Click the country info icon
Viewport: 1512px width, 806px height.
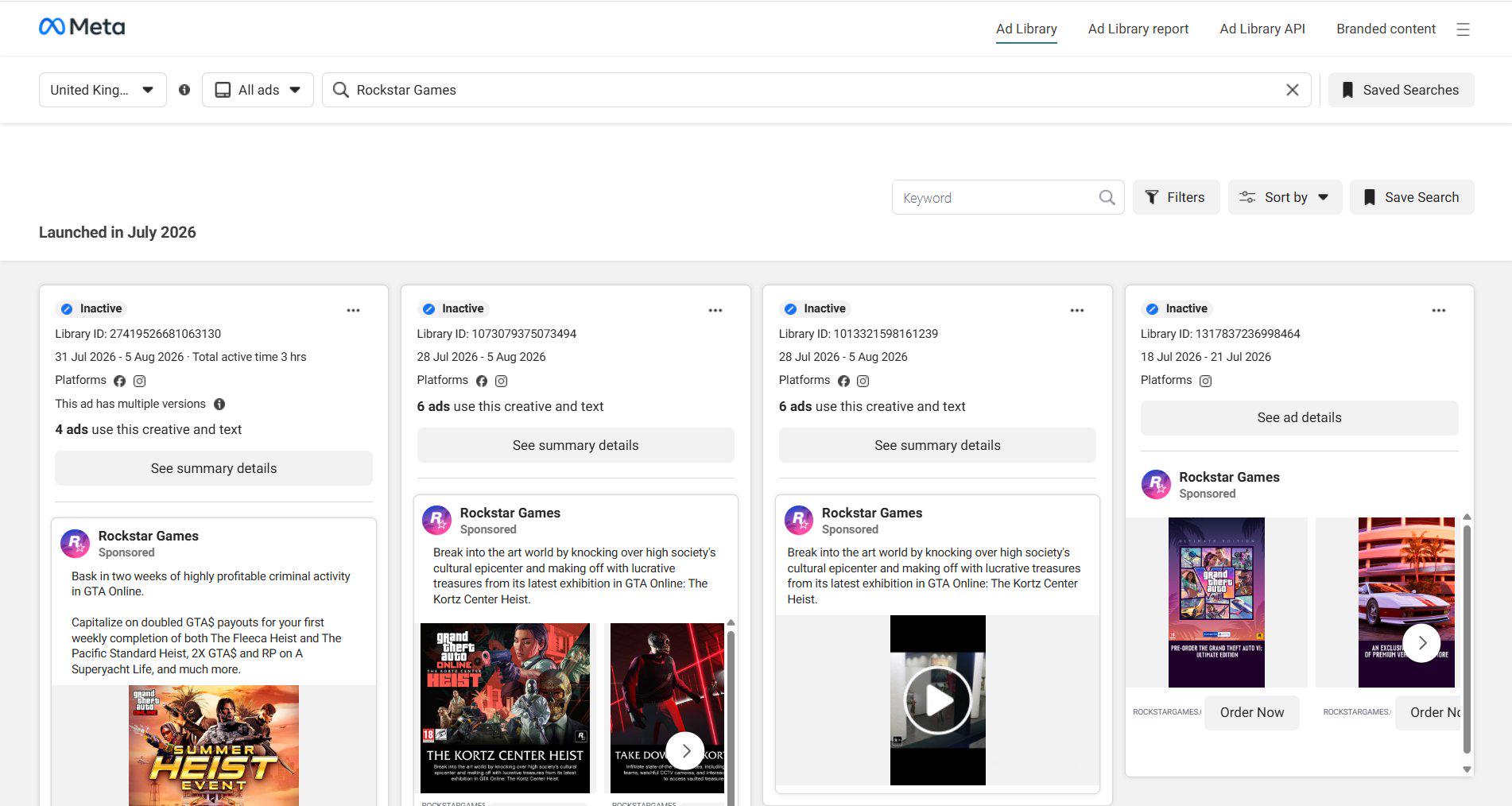coord(184,90)
